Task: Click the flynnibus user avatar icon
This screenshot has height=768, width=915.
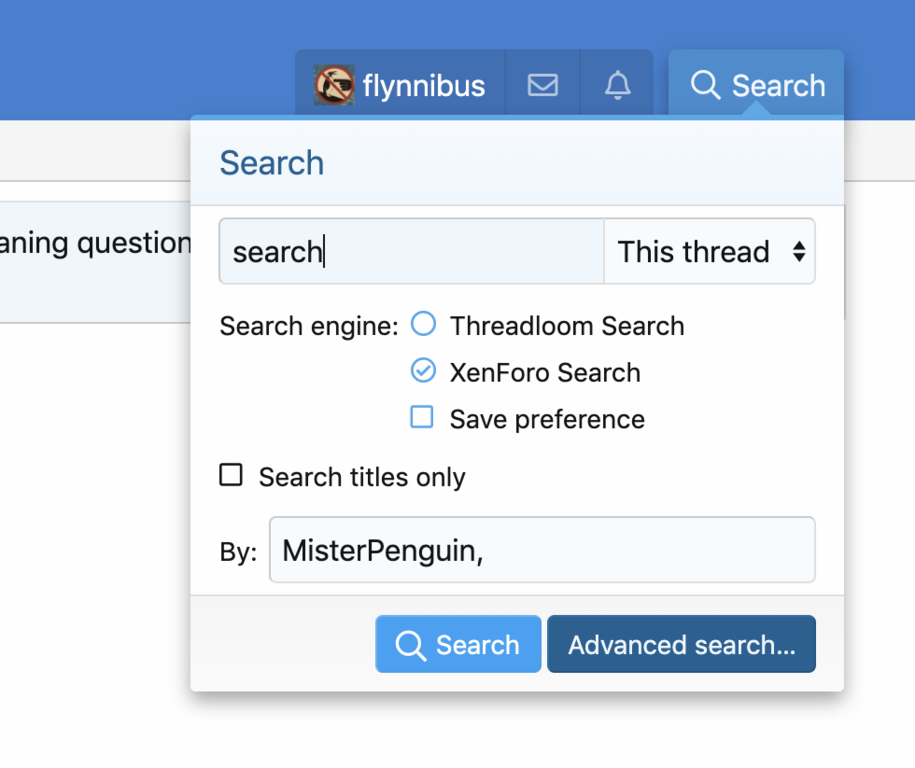Action: tap(334, 86)
